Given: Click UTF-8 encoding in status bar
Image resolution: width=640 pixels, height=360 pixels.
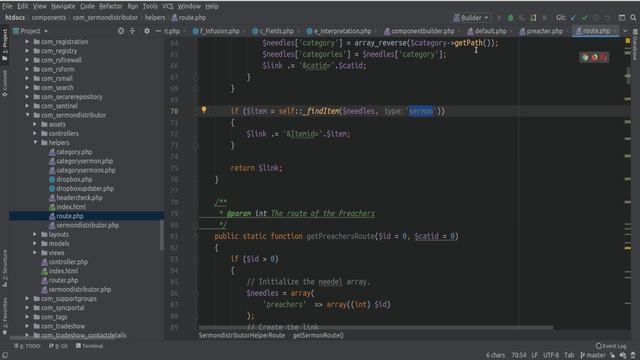Looking at the screenshot, I should click(551, 355).
